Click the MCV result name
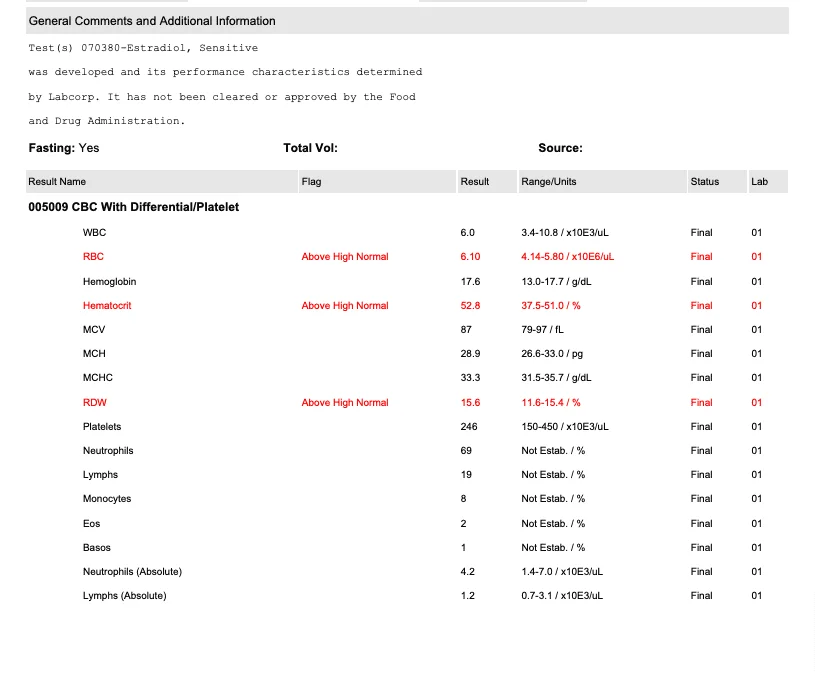The height and width of the screenshot is (694, 815). click(94, 329)
